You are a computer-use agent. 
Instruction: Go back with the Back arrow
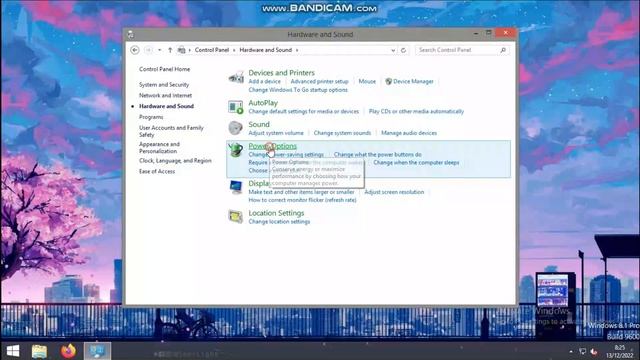pyautogui.click(x=135, y=50)
